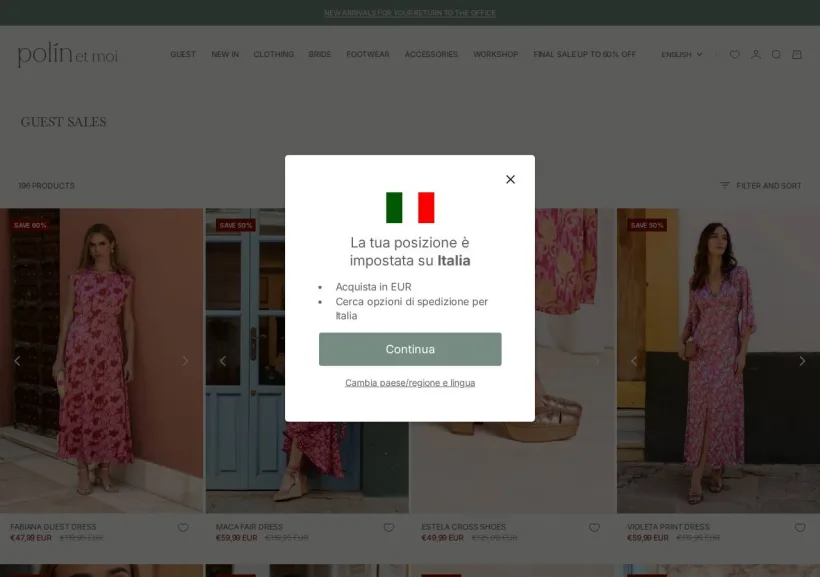Click the Save 60% badge on Fabiana dress

tap(30, 225)
